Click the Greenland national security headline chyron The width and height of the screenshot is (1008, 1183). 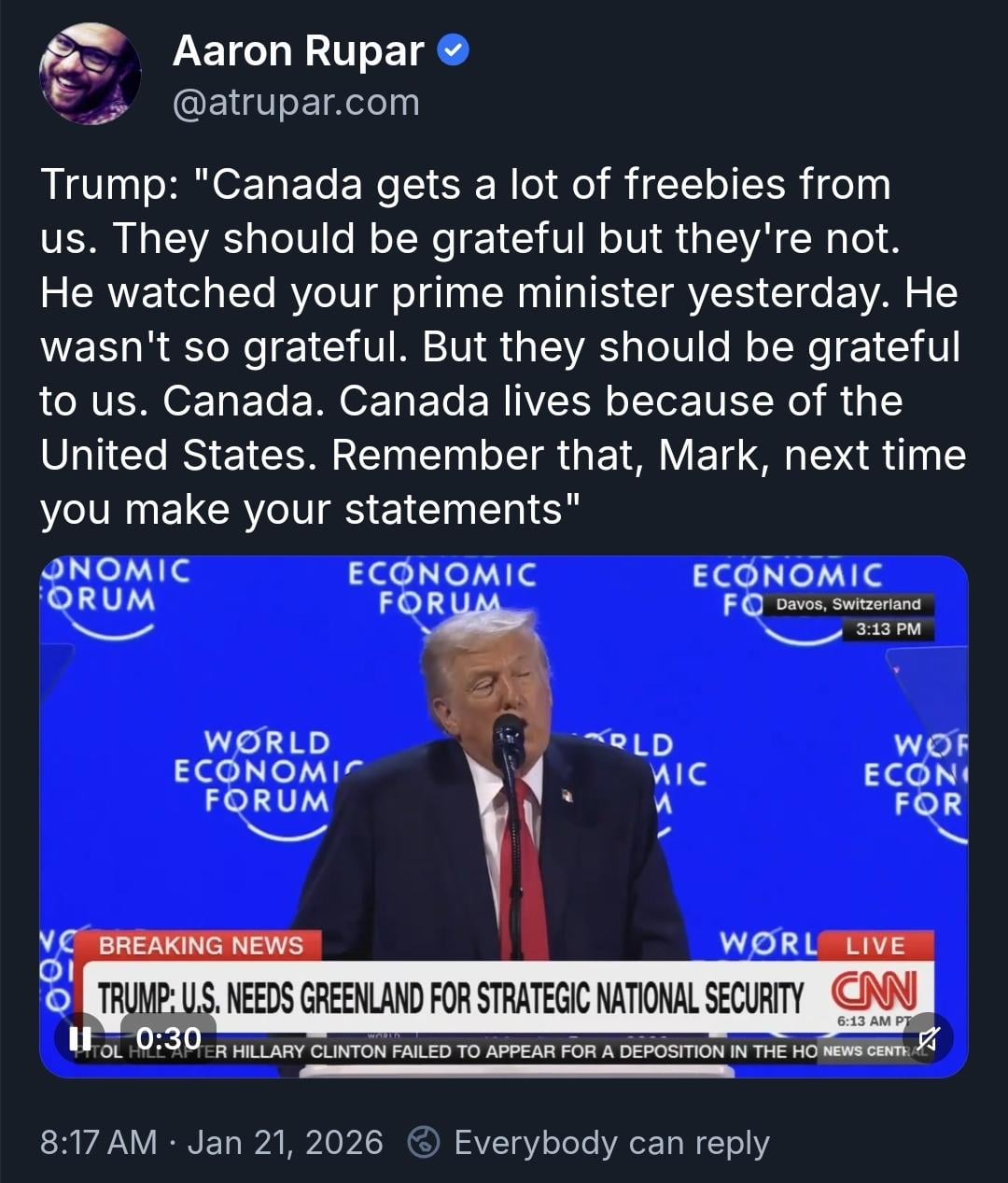(x=450, y=998)
